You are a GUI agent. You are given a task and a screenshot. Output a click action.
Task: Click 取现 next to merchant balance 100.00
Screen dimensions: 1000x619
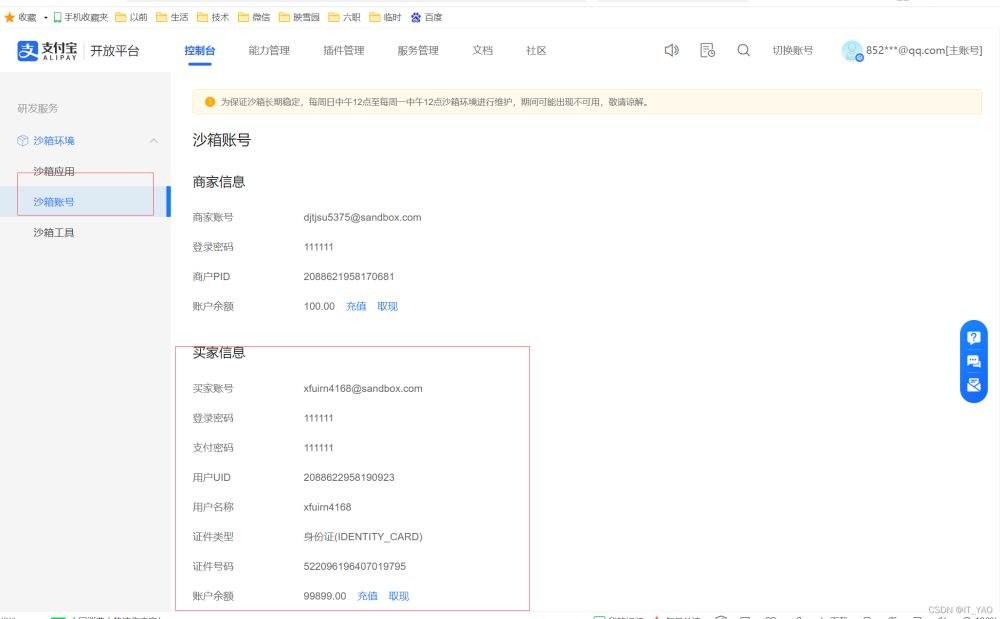(387, 307)
